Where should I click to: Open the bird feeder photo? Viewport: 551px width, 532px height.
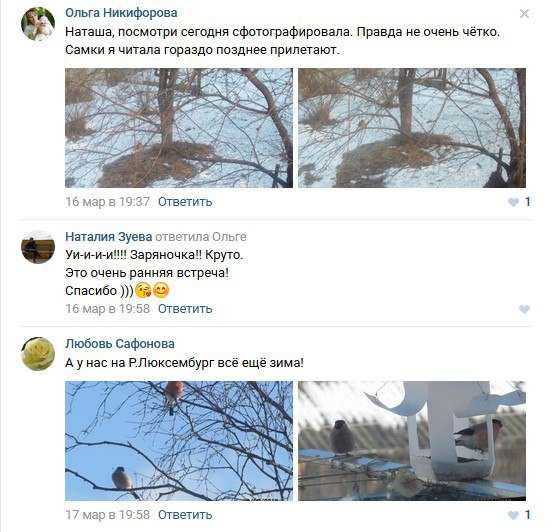click(412, 441)
